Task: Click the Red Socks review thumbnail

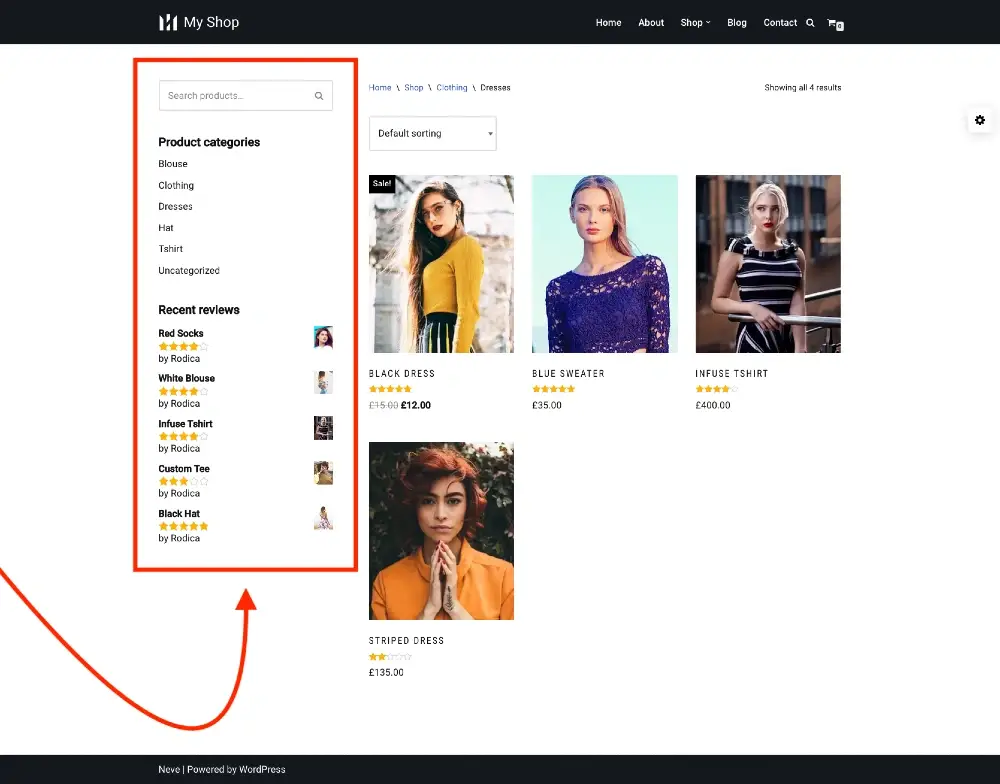Action: [322, 337]
